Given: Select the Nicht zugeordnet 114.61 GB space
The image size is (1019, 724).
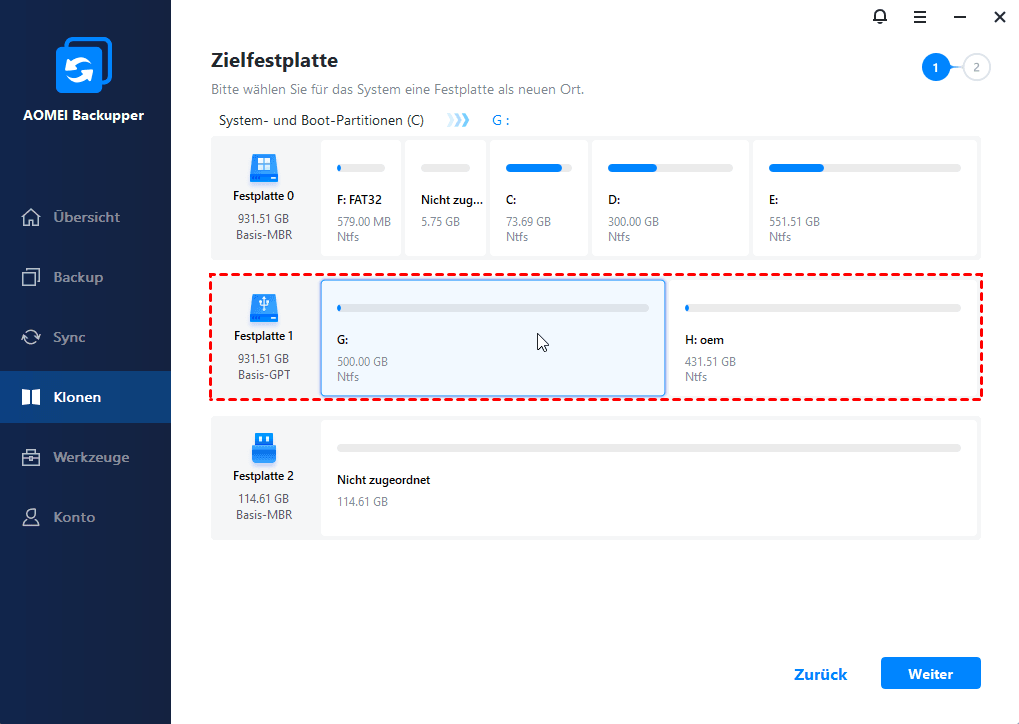Looking at the screenshot, I should point(649,478).
